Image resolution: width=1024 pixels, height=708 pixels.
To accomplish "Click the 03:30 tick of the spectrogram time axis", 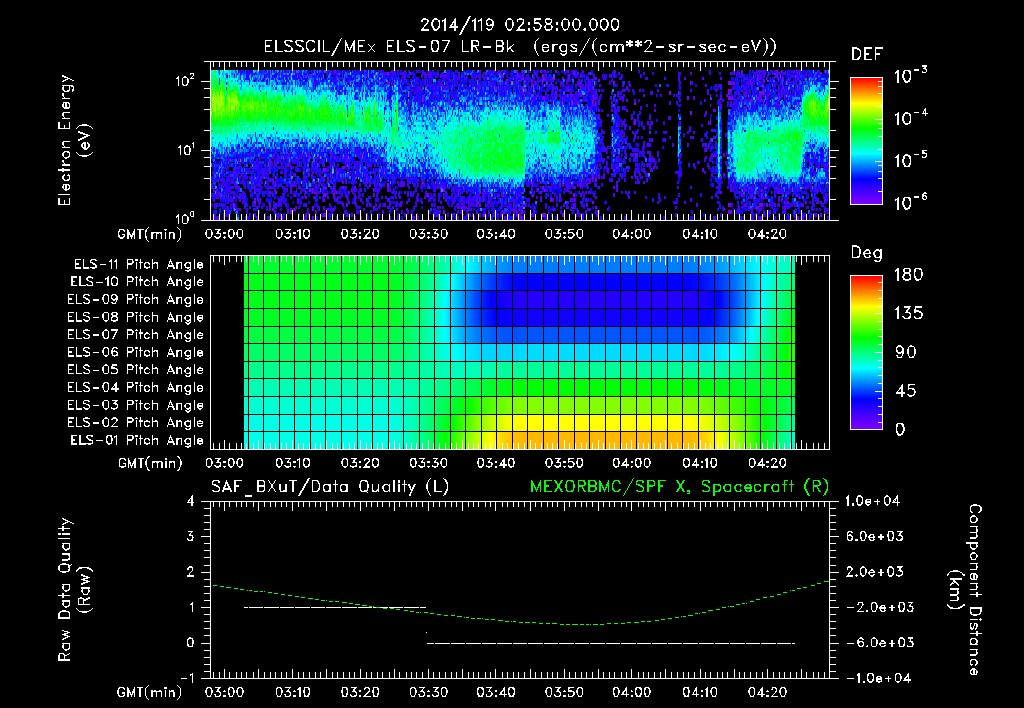I will click(428, 234).
